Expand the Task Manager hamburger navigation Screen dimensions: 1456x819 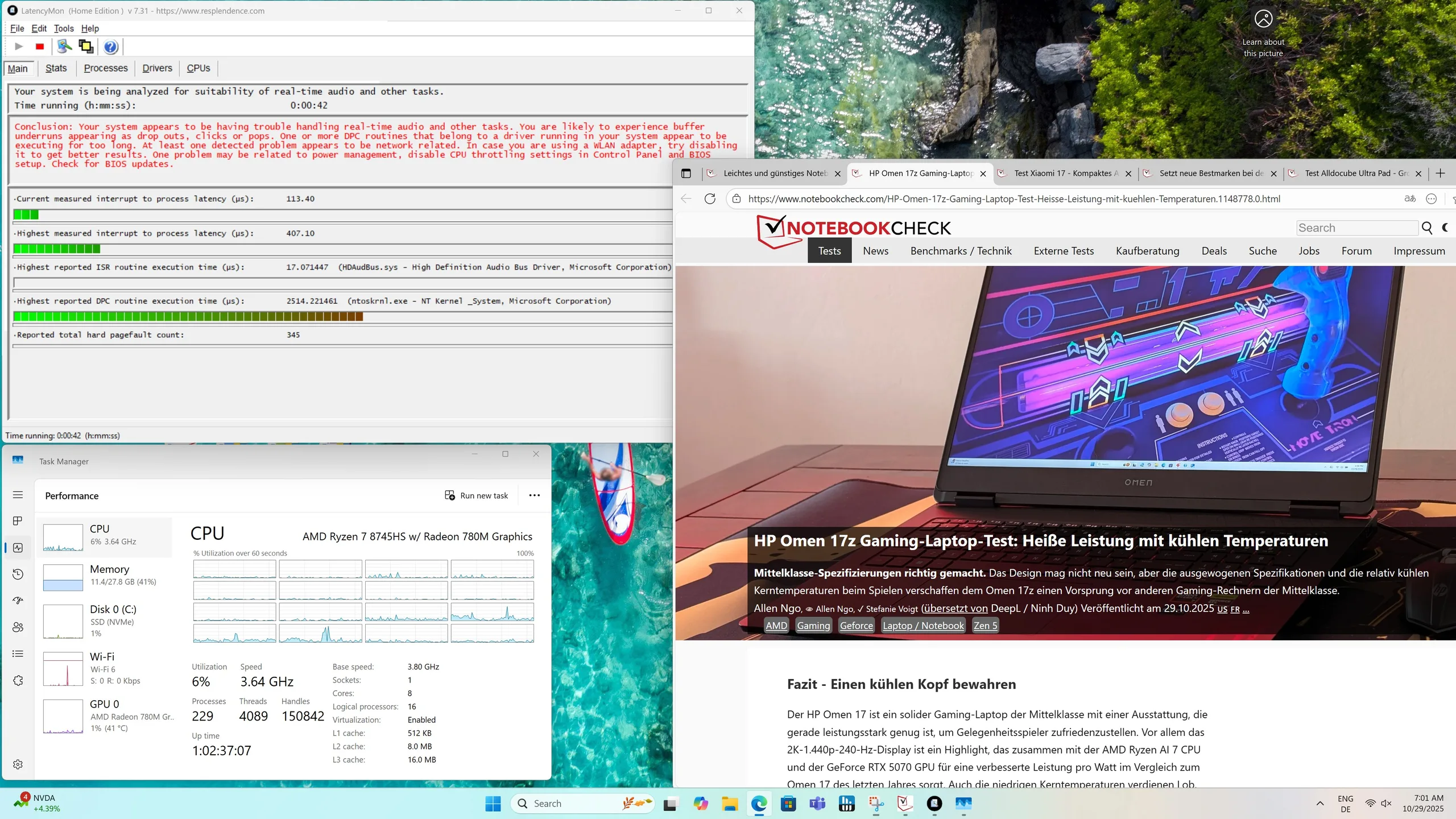click(x=18, y=495)
